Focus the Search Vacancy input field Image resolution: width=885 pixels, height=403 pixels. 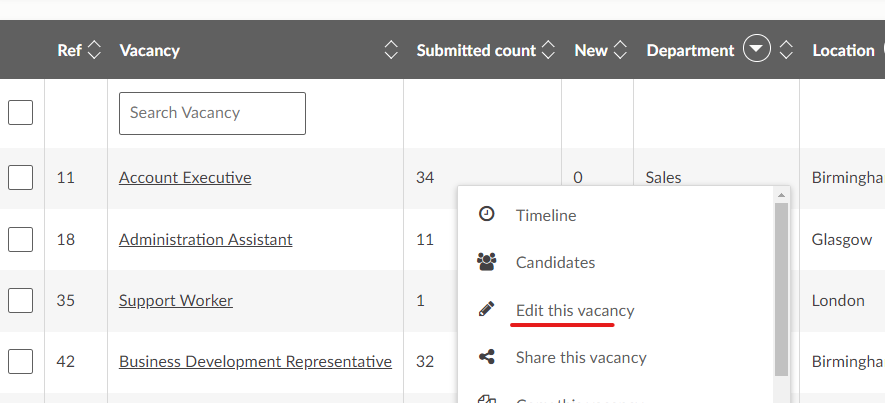212,113
